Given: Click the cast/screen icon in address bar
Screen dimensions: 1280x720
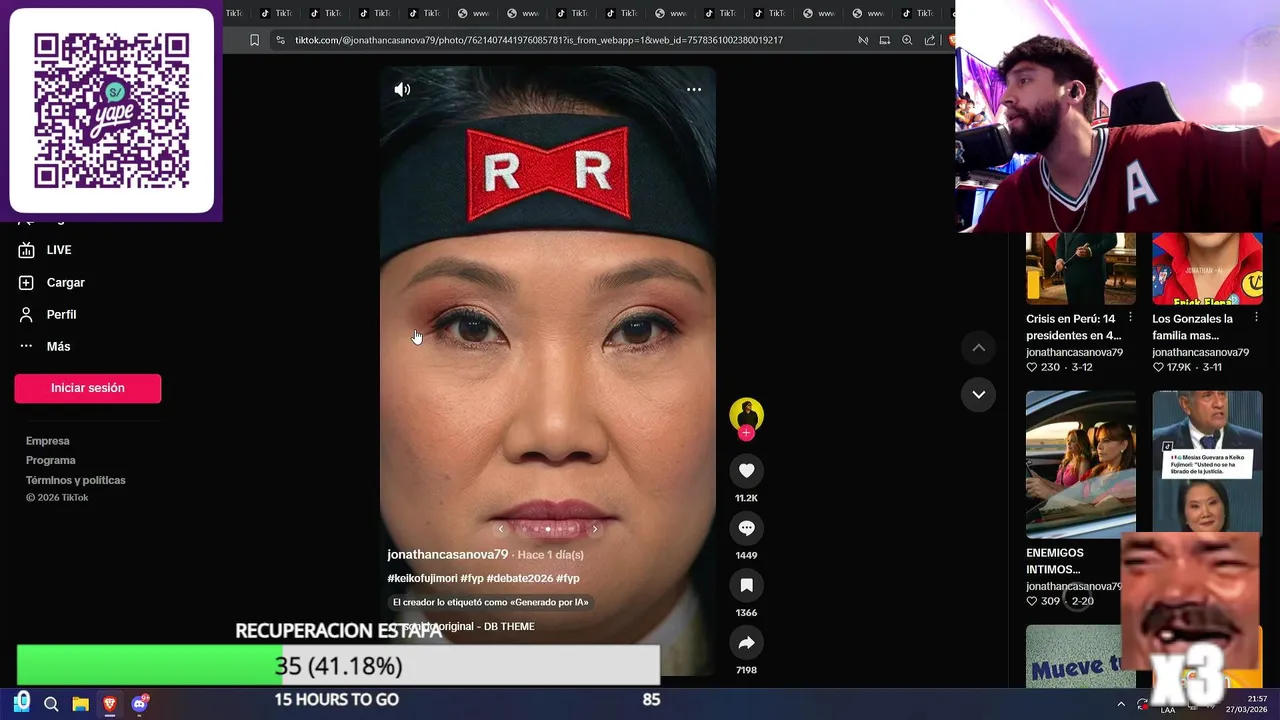Looking at the screenshot, I should coord(884,40).
